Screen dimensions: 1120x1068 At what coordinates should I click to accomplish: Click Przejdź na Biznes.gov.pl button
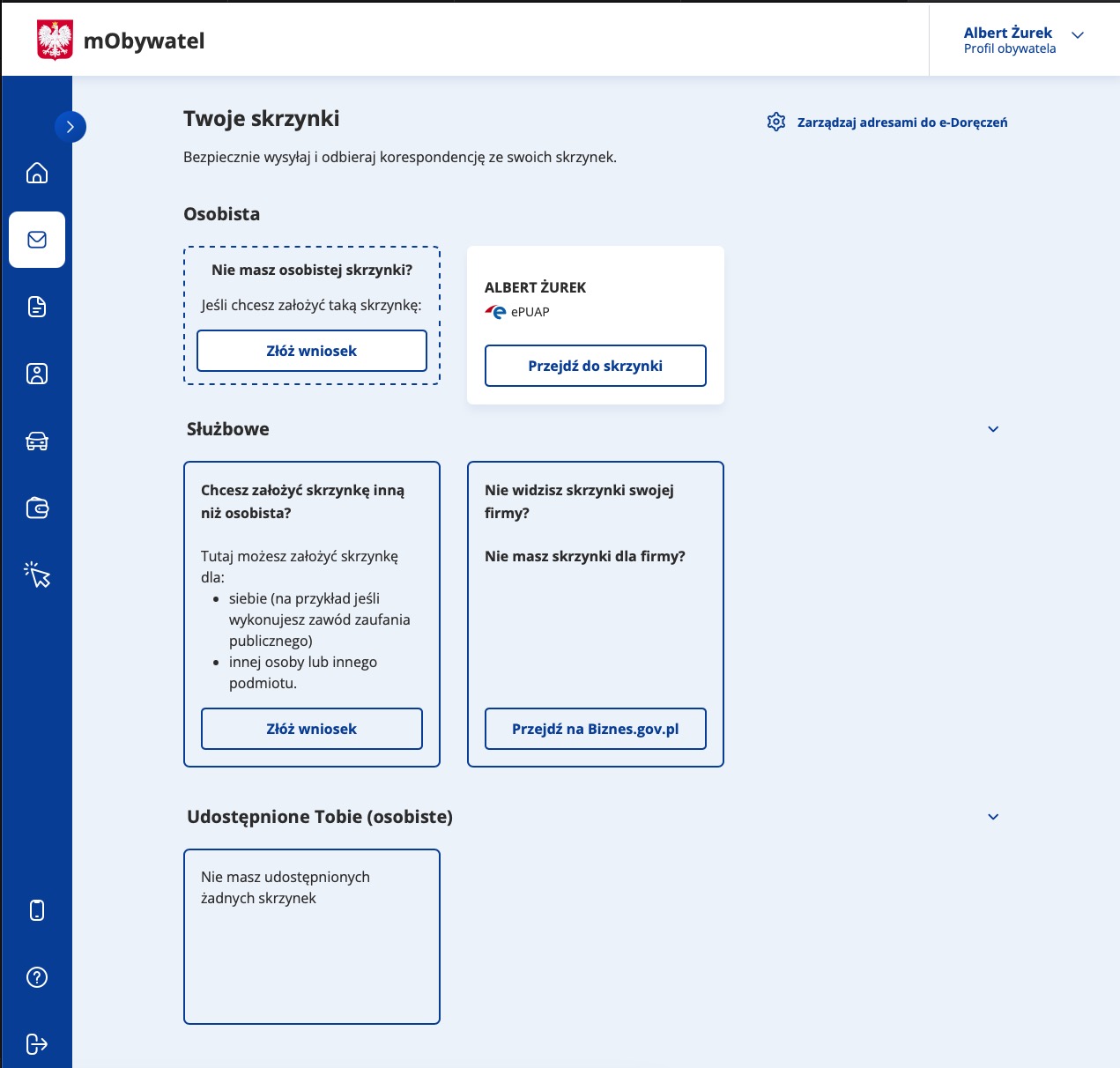pyautogui.click(x=596, y=729)
